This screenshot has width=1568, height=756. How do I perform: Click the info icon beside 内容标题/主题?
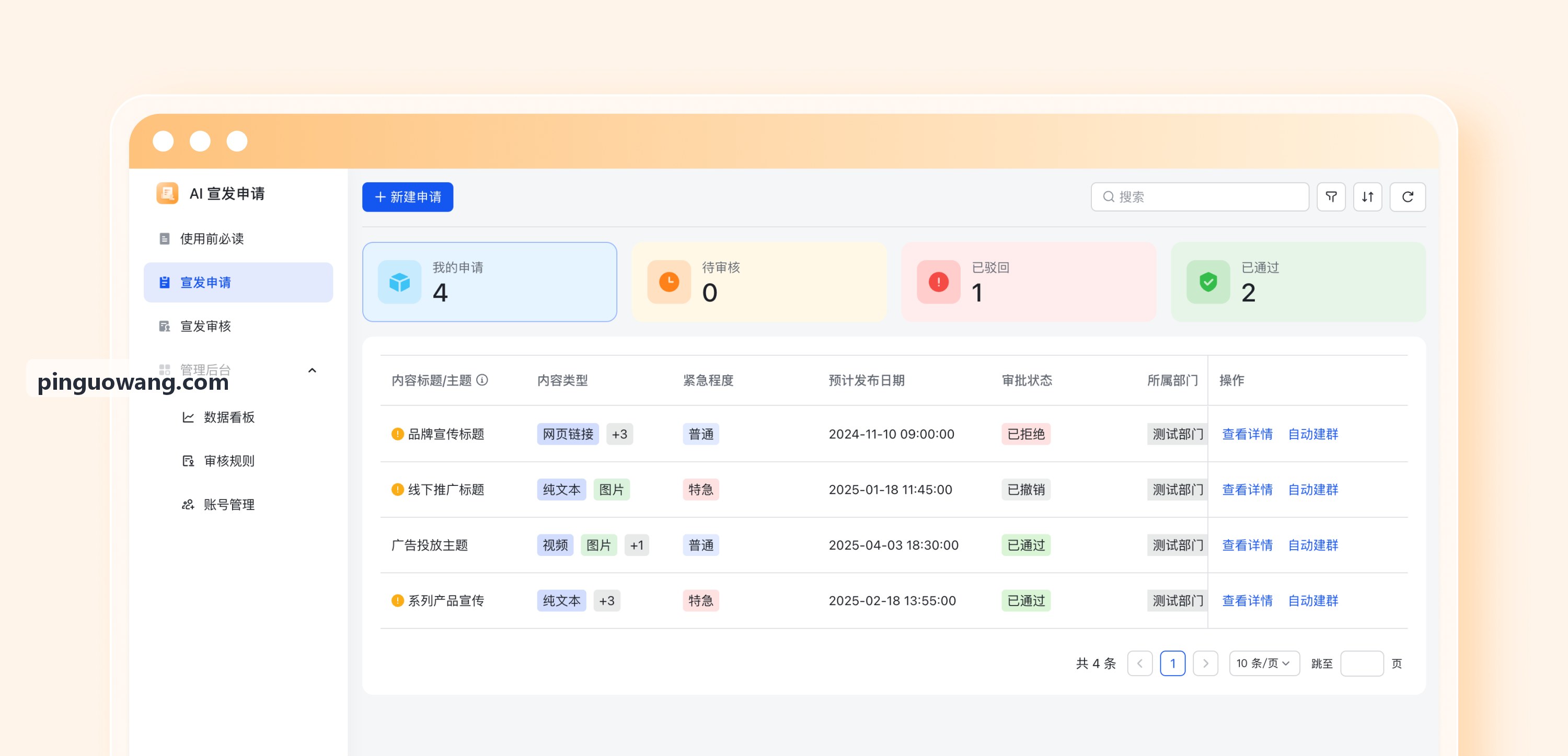coord(482,380)
